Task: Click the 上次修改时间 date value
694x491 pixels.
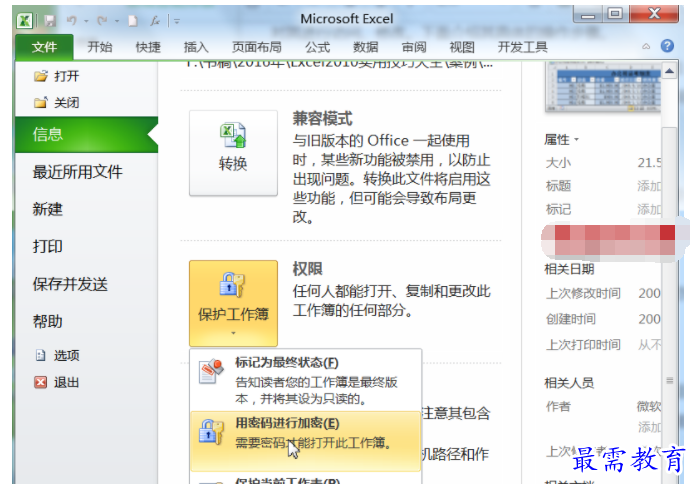Action: click(650, 293)
